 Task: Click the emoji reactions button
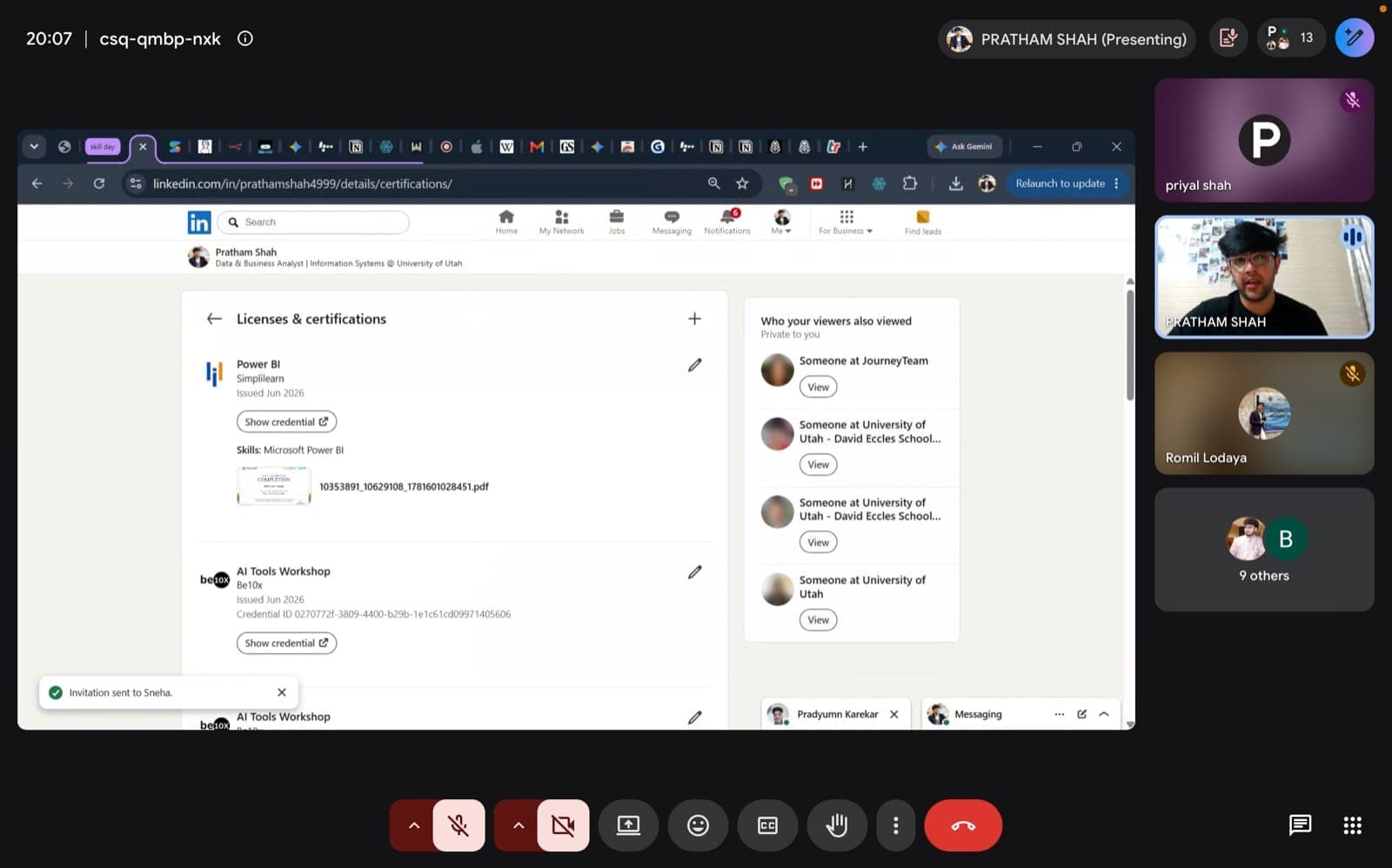pos(698,825)
